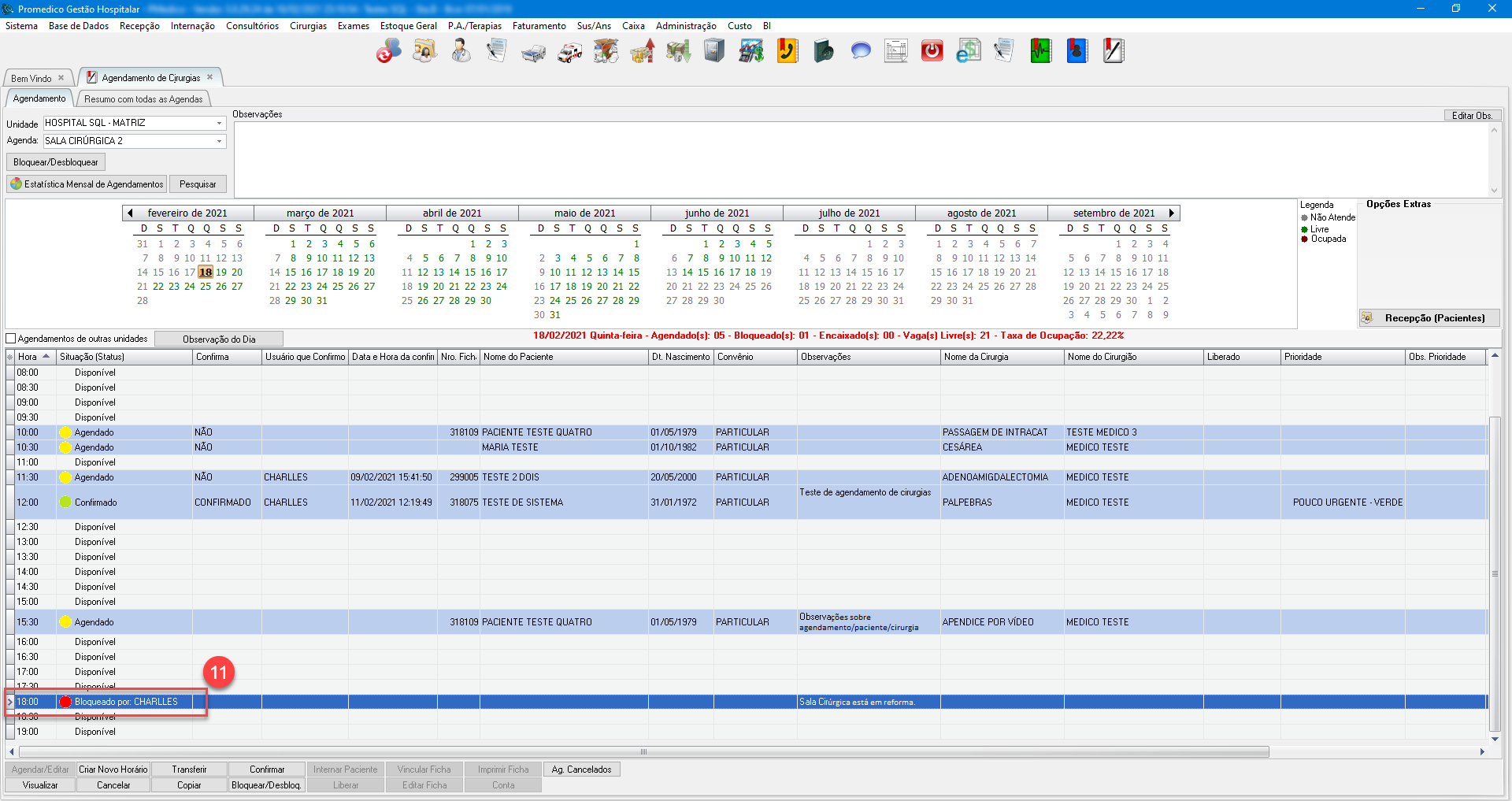The image size is (1512, 801).
Task: Click the Ag. Cancelados button
Action: click(581, 769)
